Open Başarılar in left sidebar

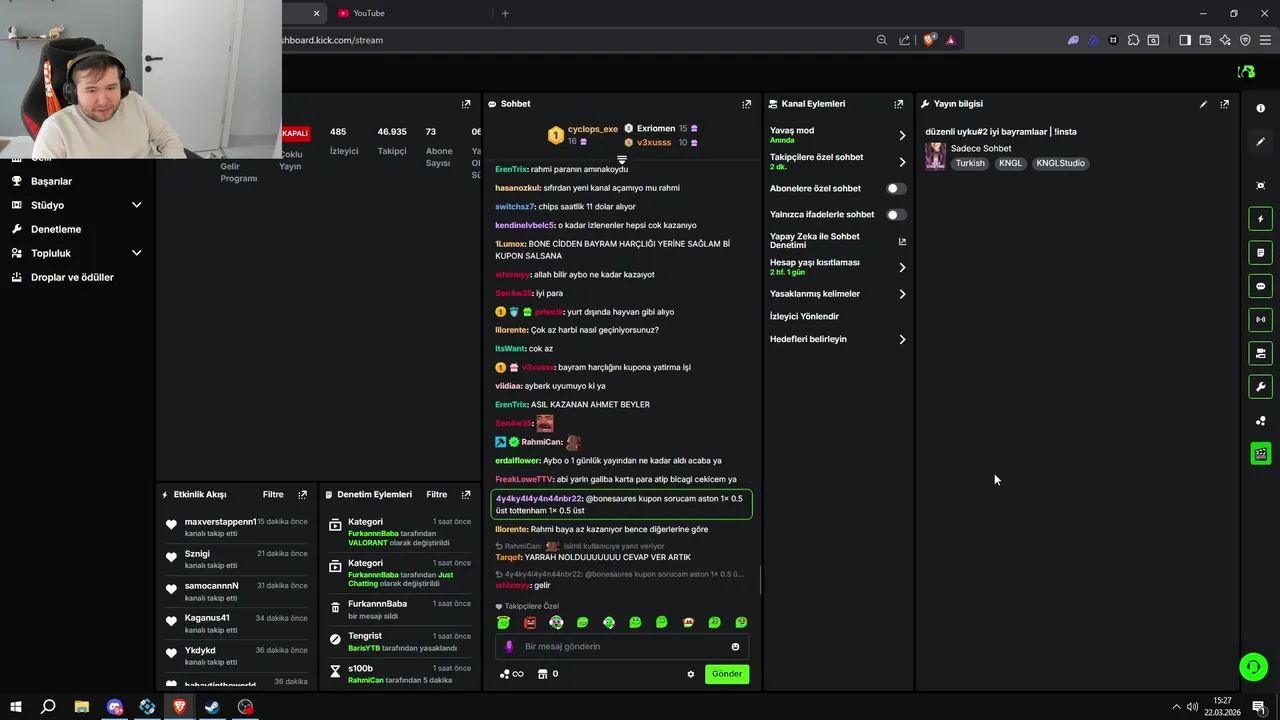click(x=51, y=181)
